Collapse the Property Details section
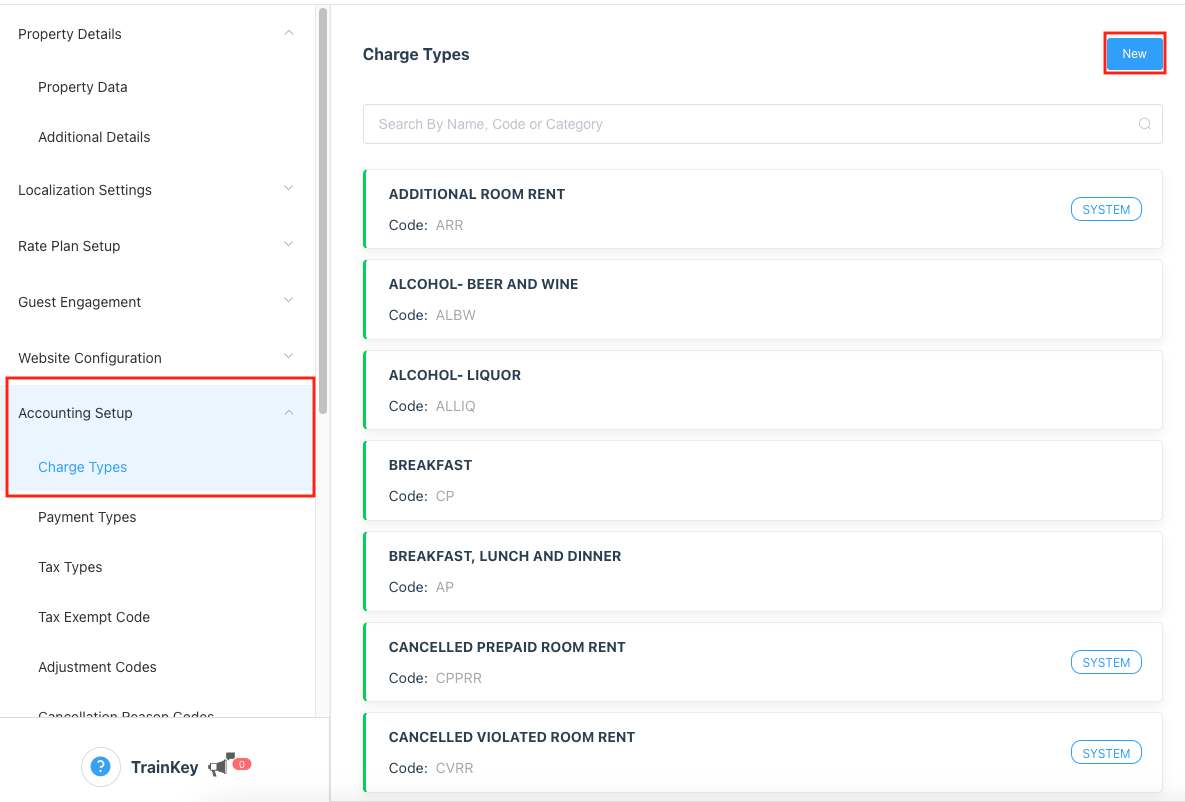This screenshot has width=1185, height=802. [289, 33]
